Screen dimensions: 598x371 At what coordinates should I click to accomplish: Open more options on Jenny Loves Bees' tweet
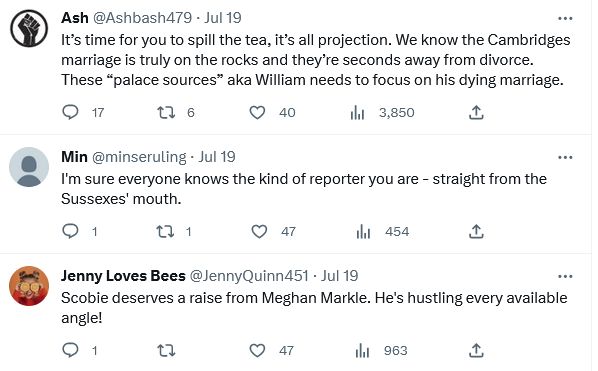(x=565, y=276)
